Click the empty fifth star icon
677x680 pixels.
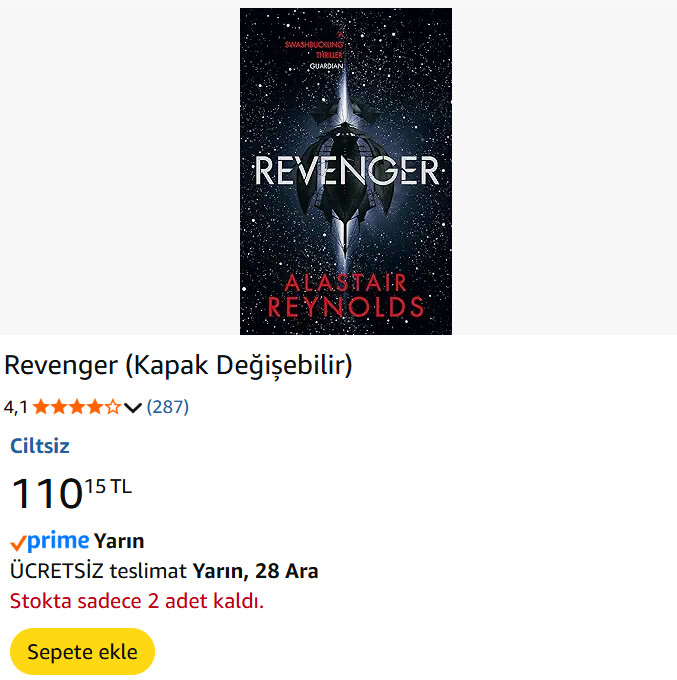pyautogui.click(x=113, y=407)
